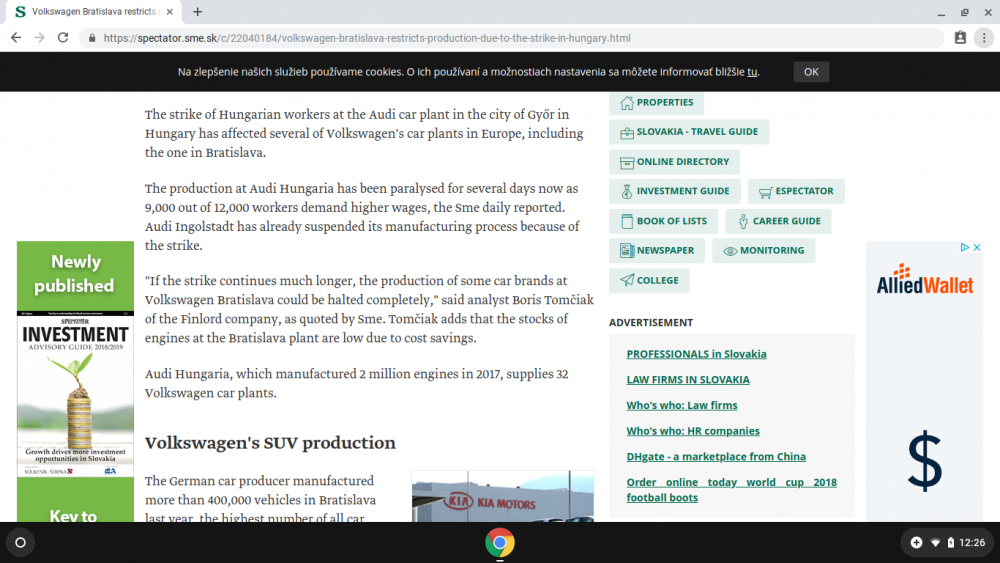Image resolution: width=1000 pixels, height=563 pixels.
Task: Open Slovakia - Travel Guide
Action: pos(689,132)
